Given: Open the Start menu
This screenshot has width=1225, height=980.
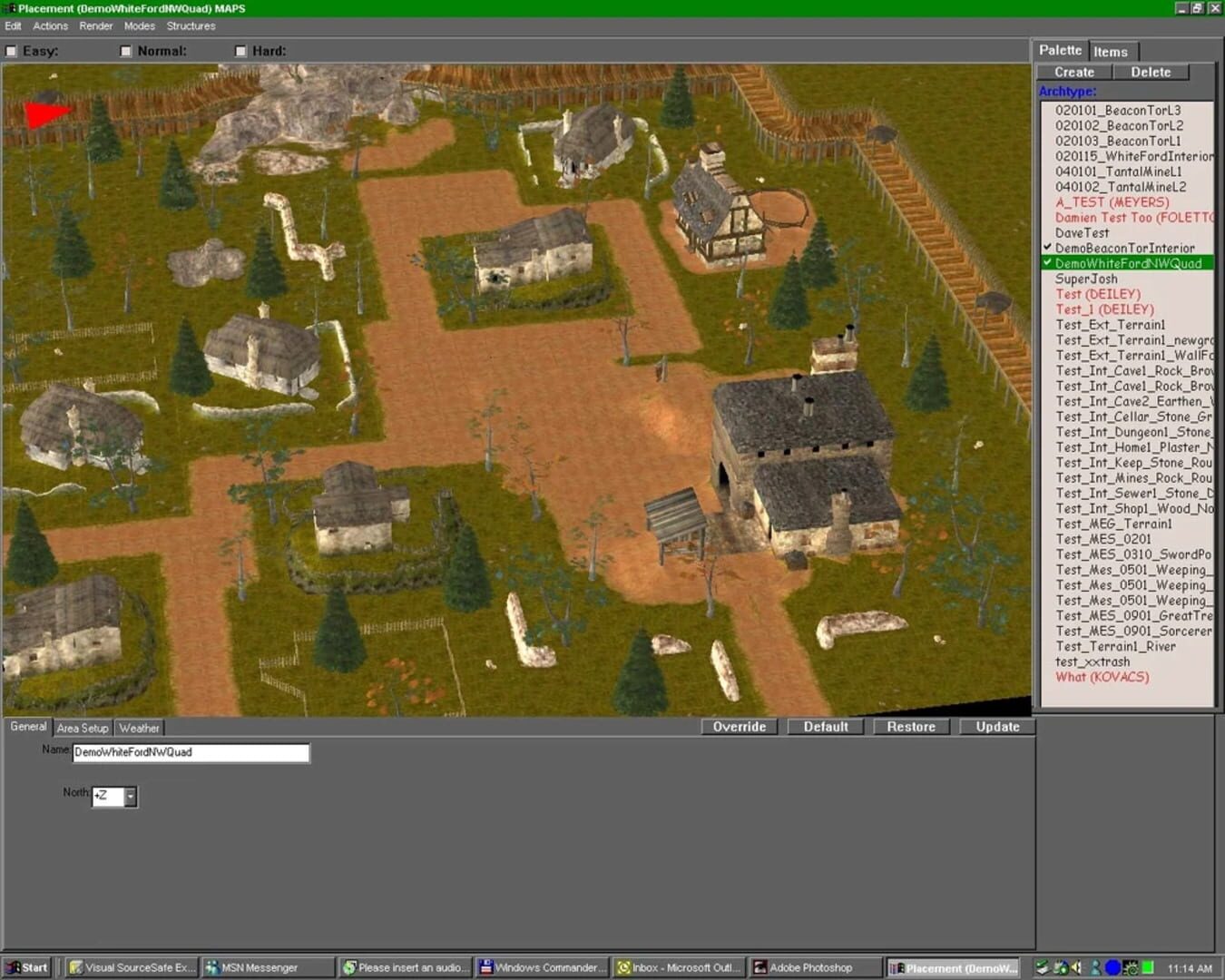Looking at the screenshot, I should [x=27, y=966].
